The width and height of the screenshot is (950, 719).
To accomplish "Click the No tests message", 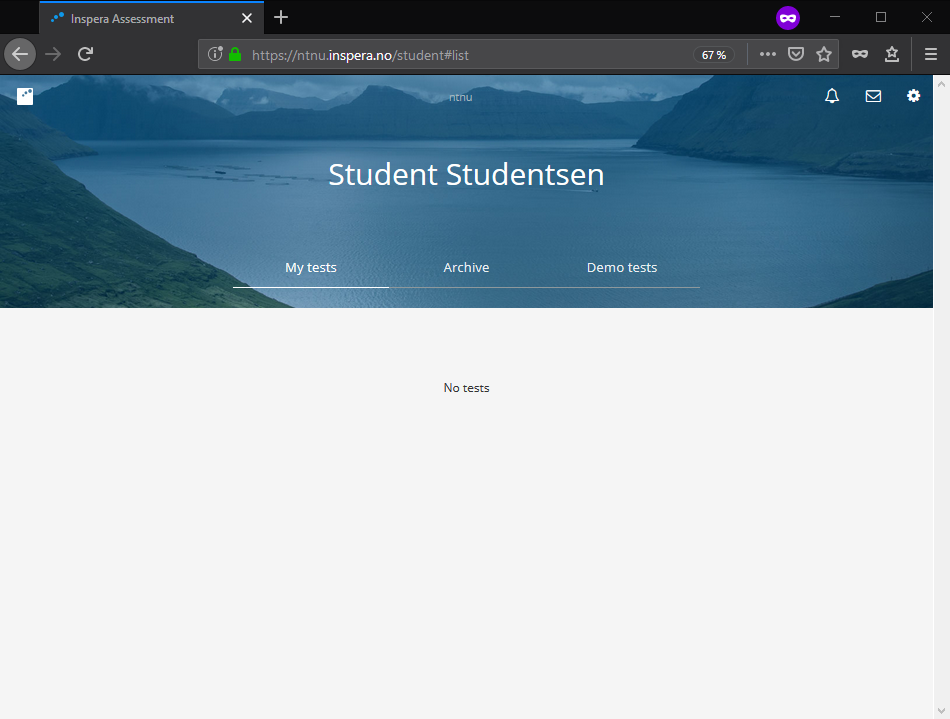I will pyautogui.click(x=466, y=388).
